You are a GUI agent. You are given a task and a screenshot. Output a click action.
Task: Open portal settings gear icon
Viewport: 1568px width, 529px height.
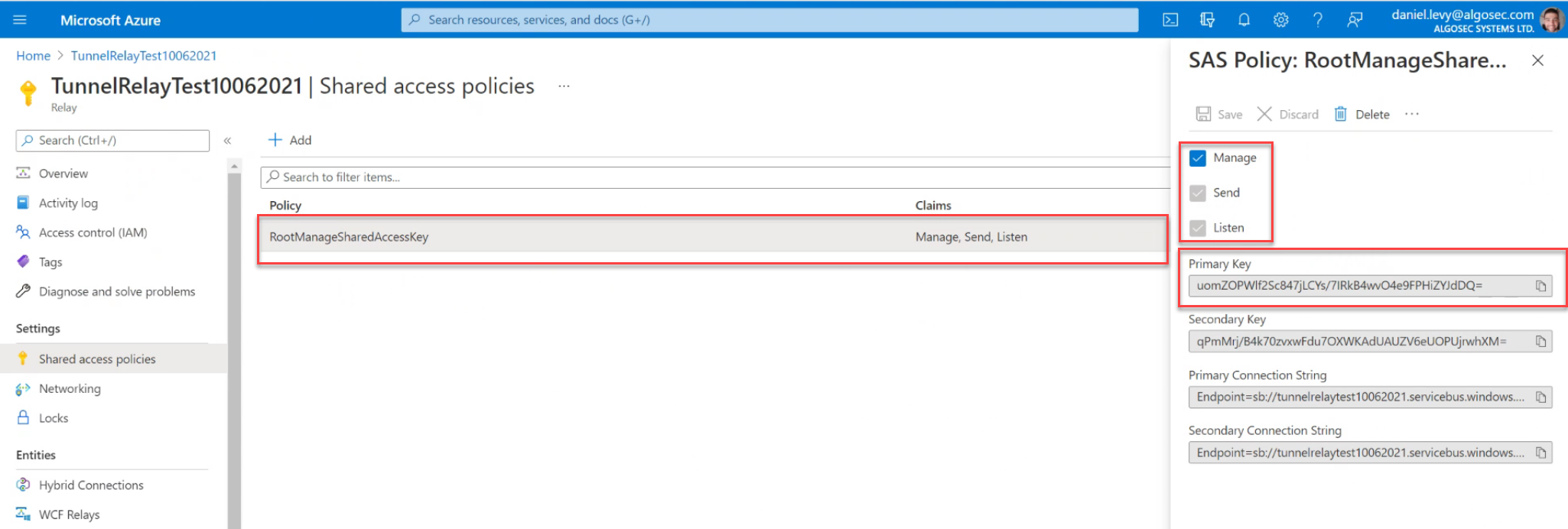tap(1280, 20)
